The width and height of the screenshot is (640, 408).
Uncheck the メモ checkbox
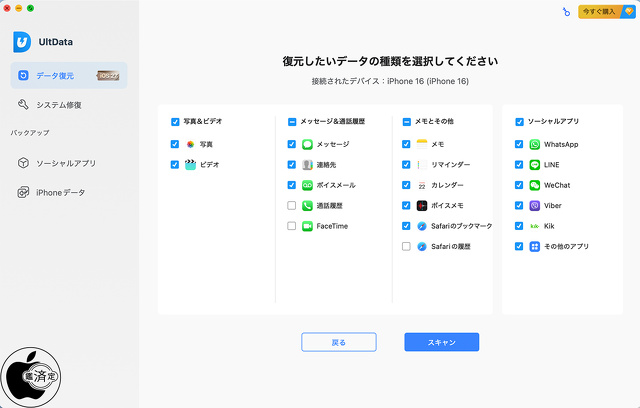(406, 144)
